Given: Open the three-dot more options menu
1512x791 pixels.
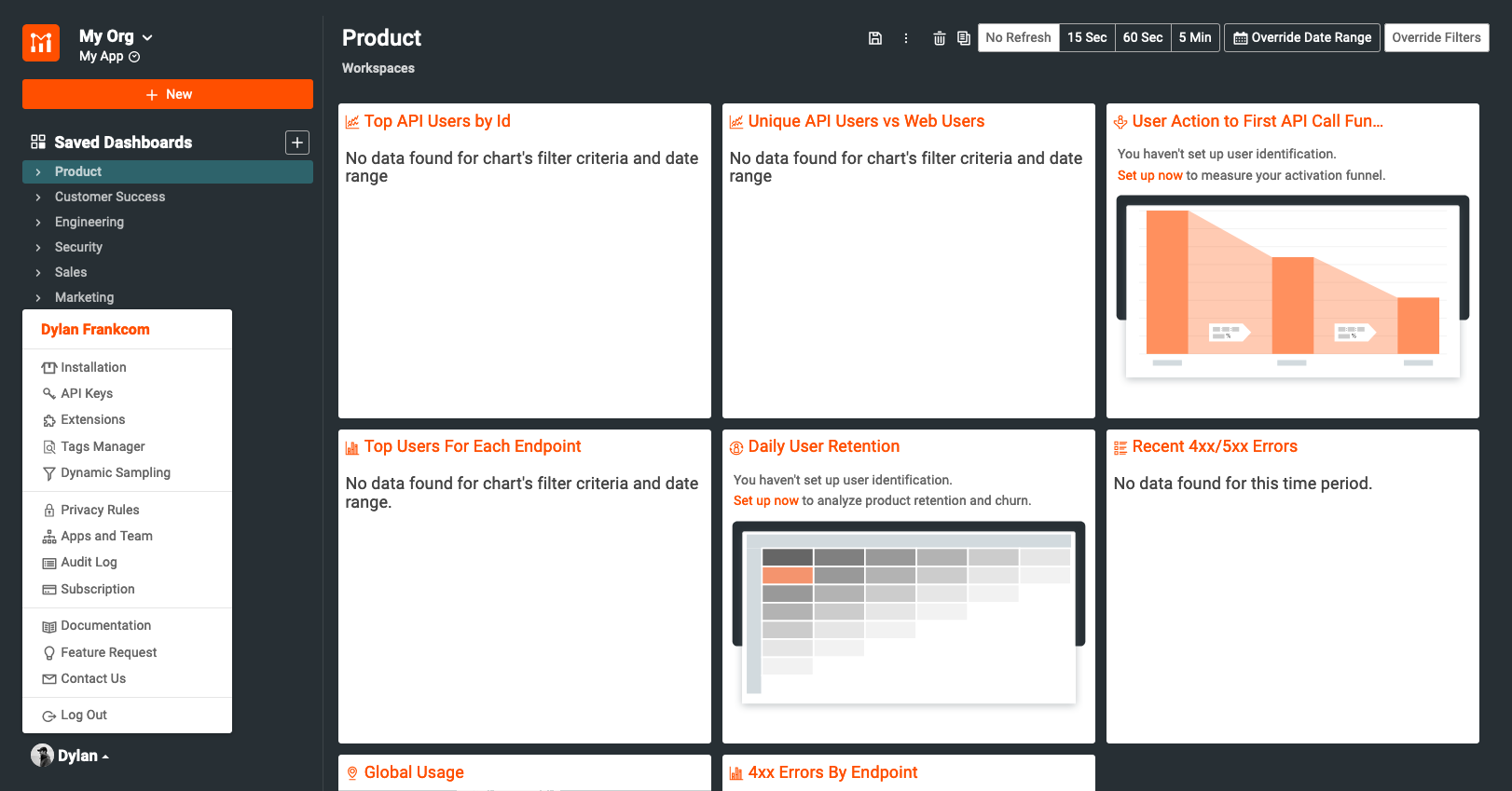Looking at the screenshot, I should pos(906,38).
